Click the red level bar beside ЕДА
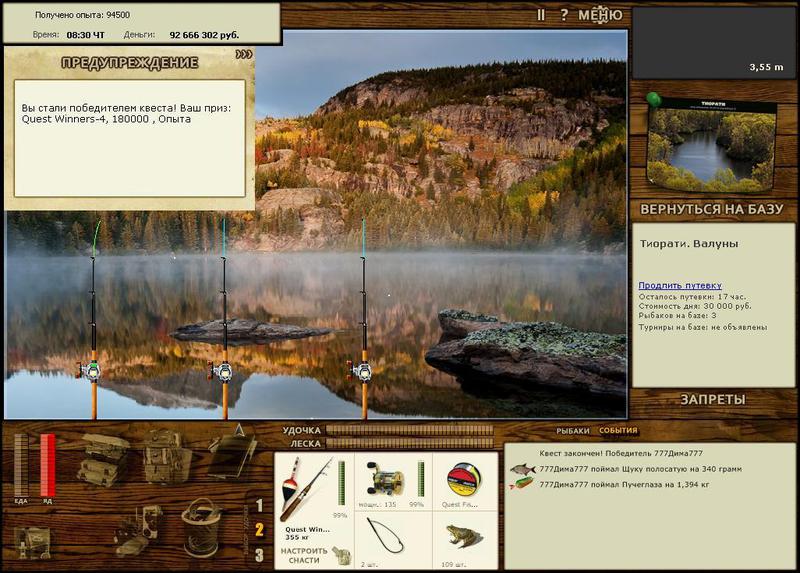Image resolution: width=800 pixels, height=573 pixels. click(47, 465)
